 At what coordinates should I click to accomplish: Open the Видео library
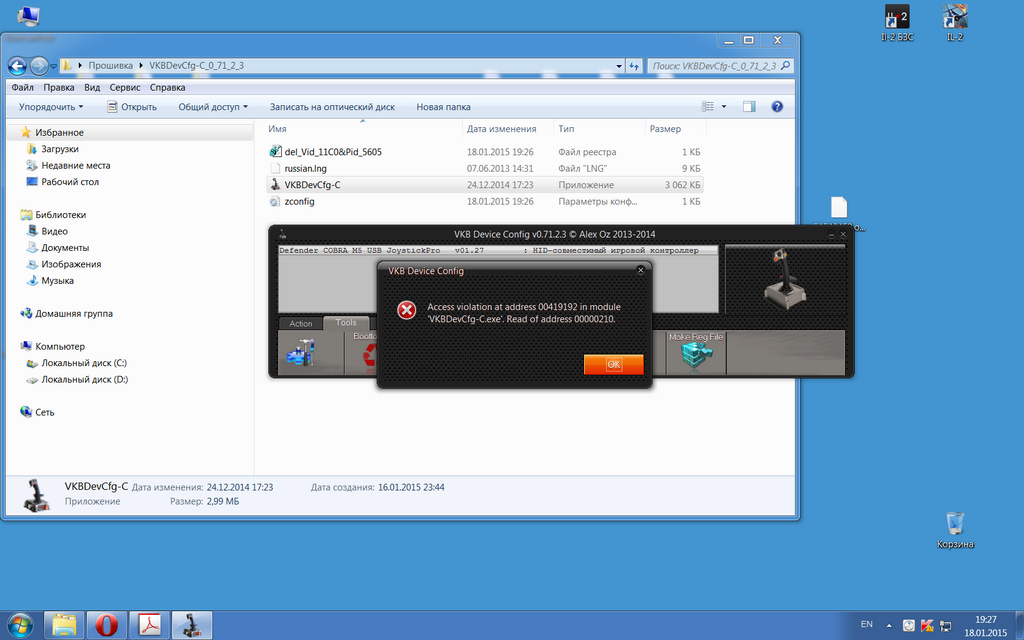(x=54, y=231)
